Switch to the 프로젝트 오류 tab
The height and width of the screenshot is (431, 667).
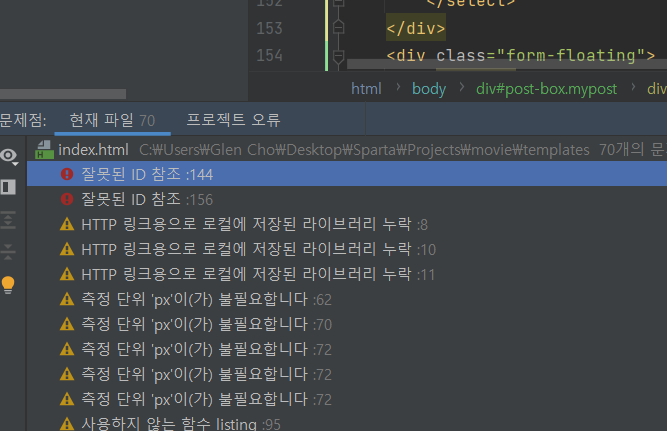click(x=234, y=120)
